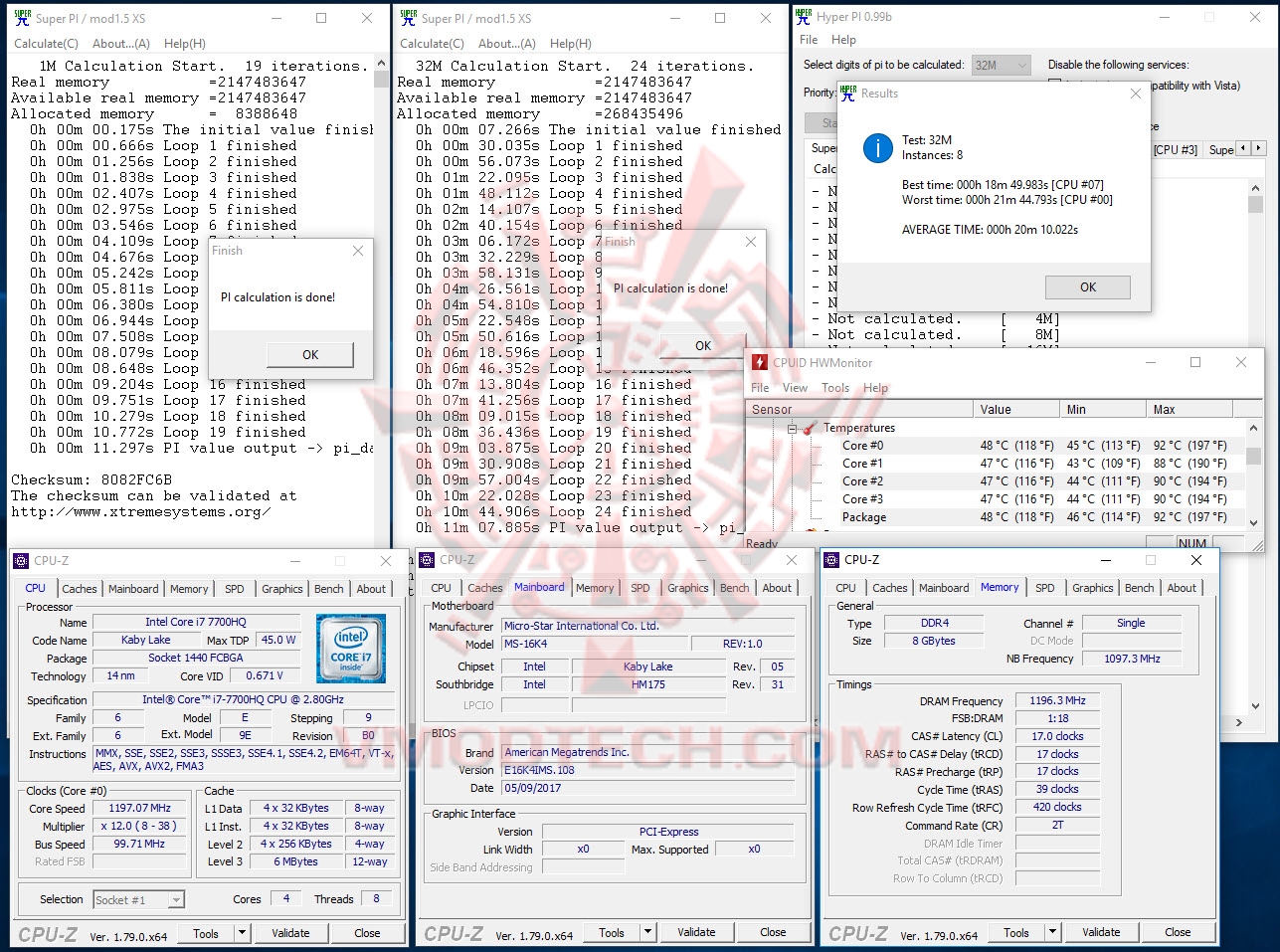Click the CPU-Z chip icon in the Memory tab window
The height and width of the screenshot is (952, 1280).
click(x=832, y=560)
